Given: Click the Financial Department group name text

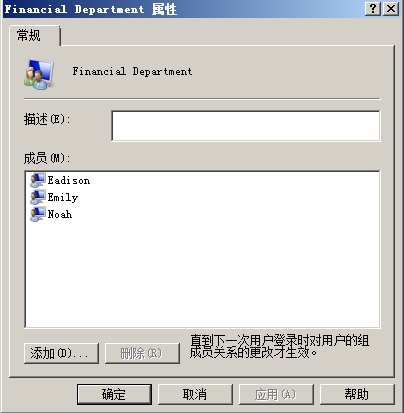Looking at the screenshot, I should [132, 71].
